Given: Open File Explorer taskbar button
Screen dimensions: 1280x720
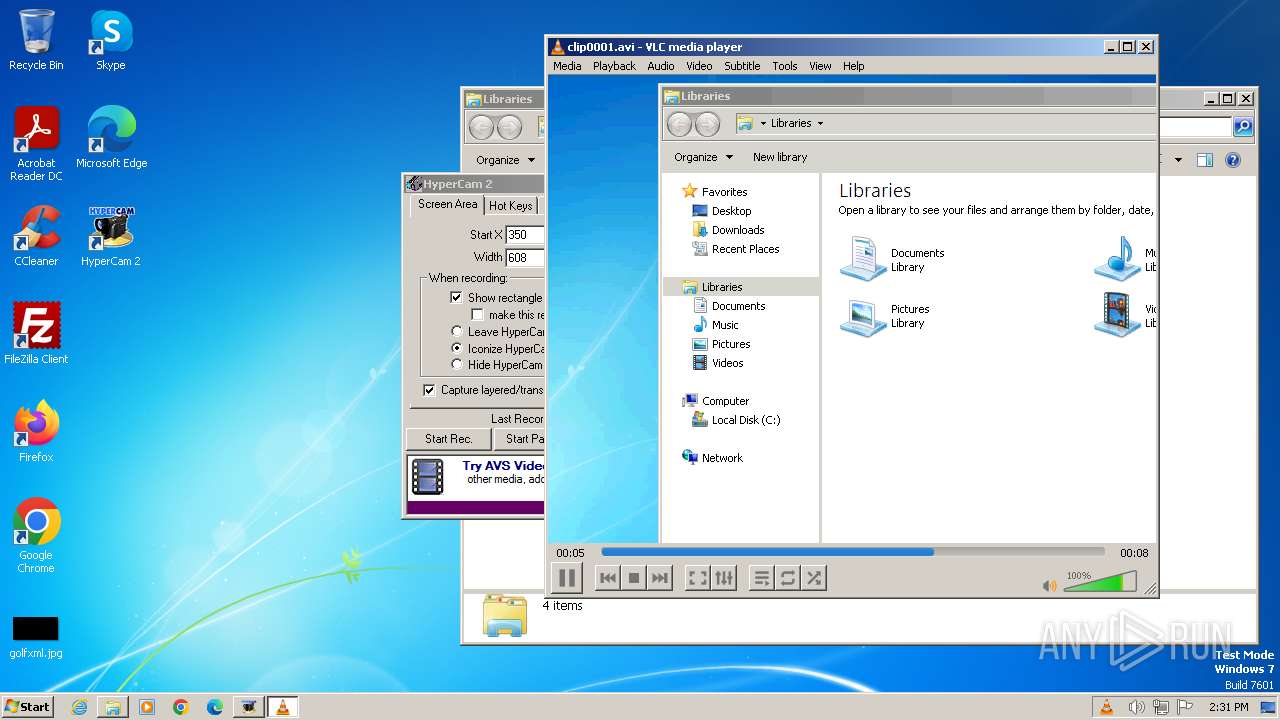Looking at the screenshot, I should 113,707.
